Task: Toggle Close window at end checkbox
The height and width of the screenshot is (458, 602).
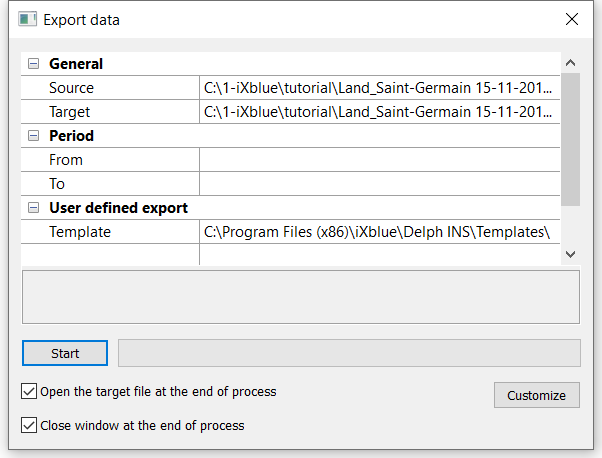Action: click(29, 425)
